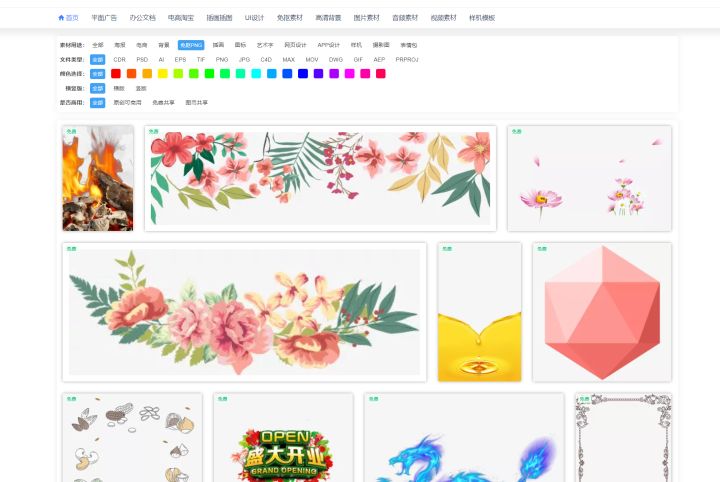Screen dimensions: 720x482
Task: Switch to the 高清背景 tab
Action: pos(328,18)
